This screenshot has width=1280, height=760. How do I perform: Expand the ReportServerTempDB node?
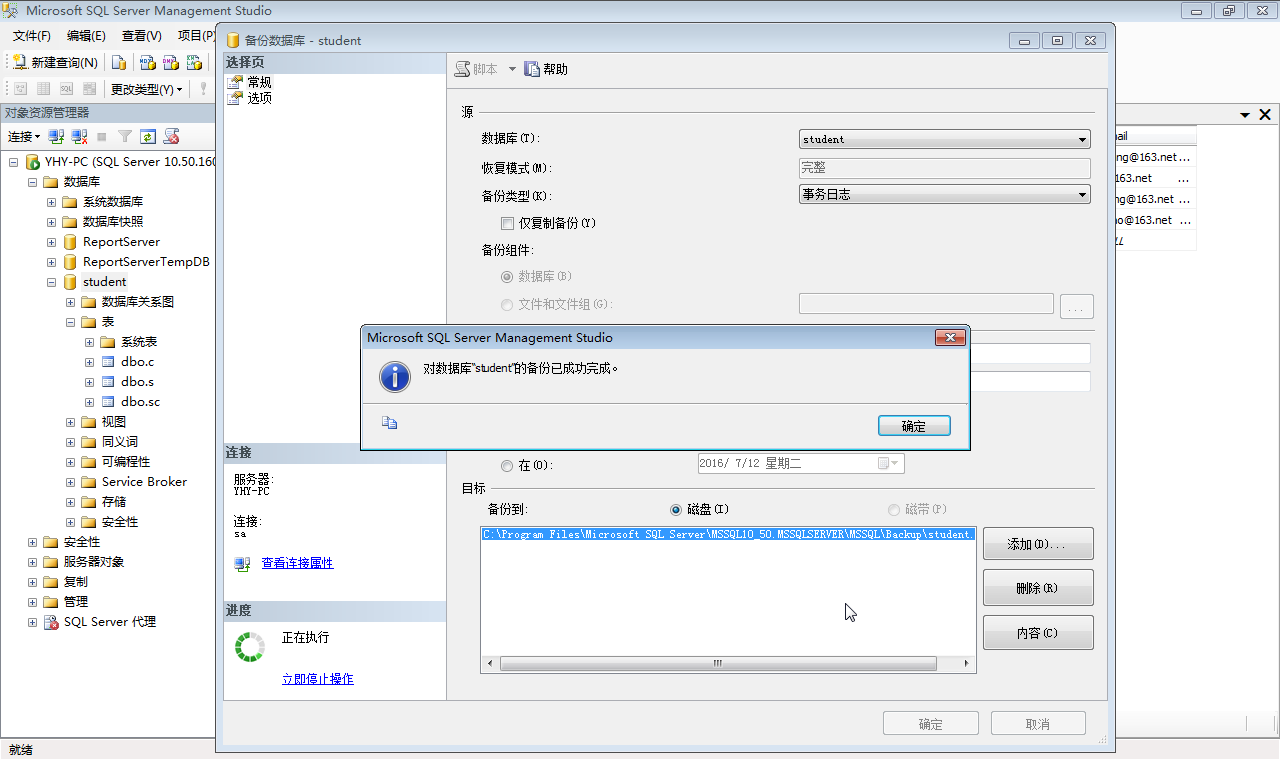[x=52, y=262]
